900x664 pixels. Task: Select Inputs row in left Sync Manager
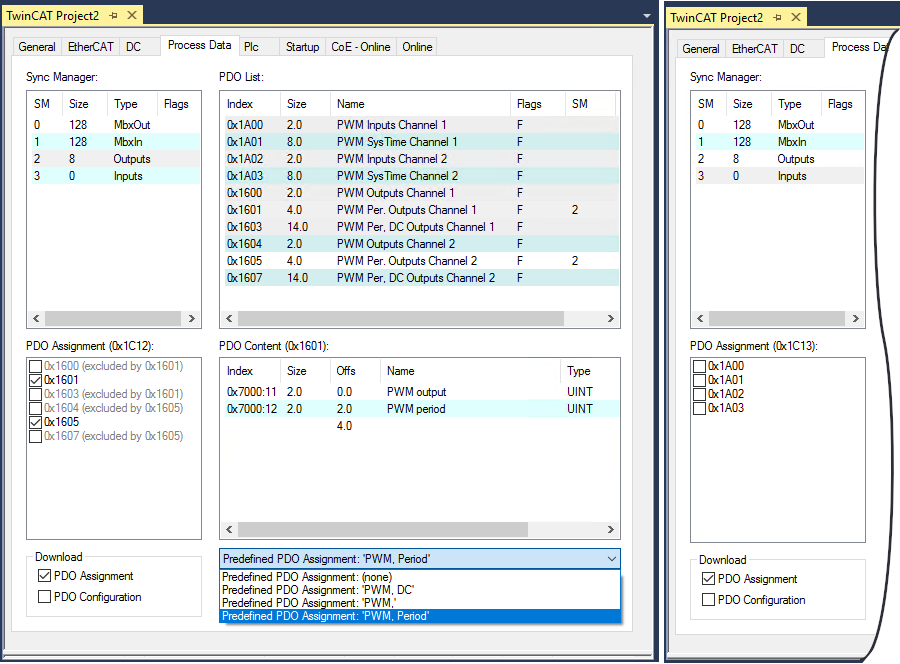[114, 176]
